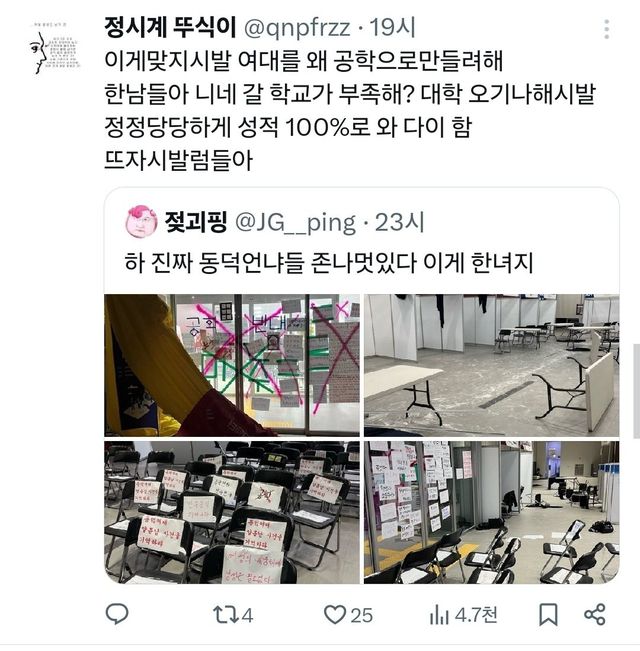Open 정시계 뚜식이 profile avatar
Viewport: 640px width, 651px height.
click(54, 49)
